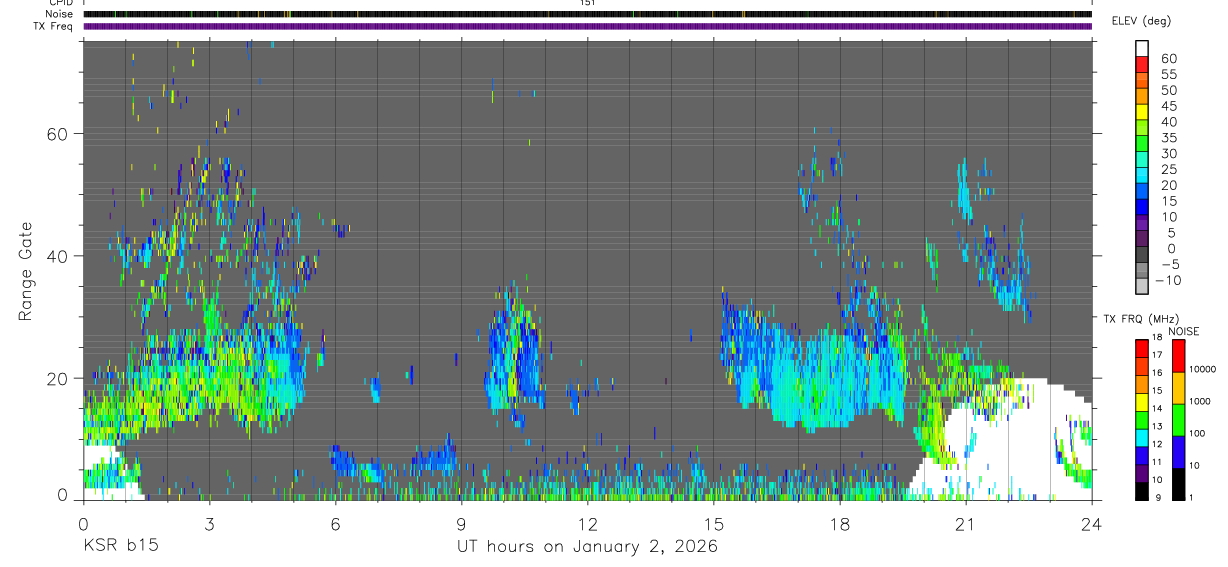The width and height of the screenshot is (1228, 567).
Task: Click the ELEV colorbar label "25"
Action: tap(1168, 169)
